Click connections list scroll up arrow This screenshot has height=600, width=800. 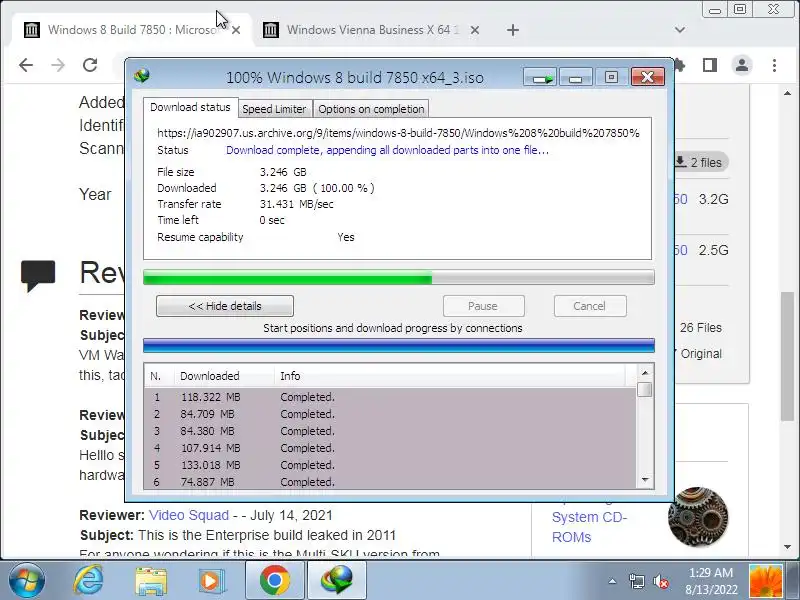coord(645,373)
